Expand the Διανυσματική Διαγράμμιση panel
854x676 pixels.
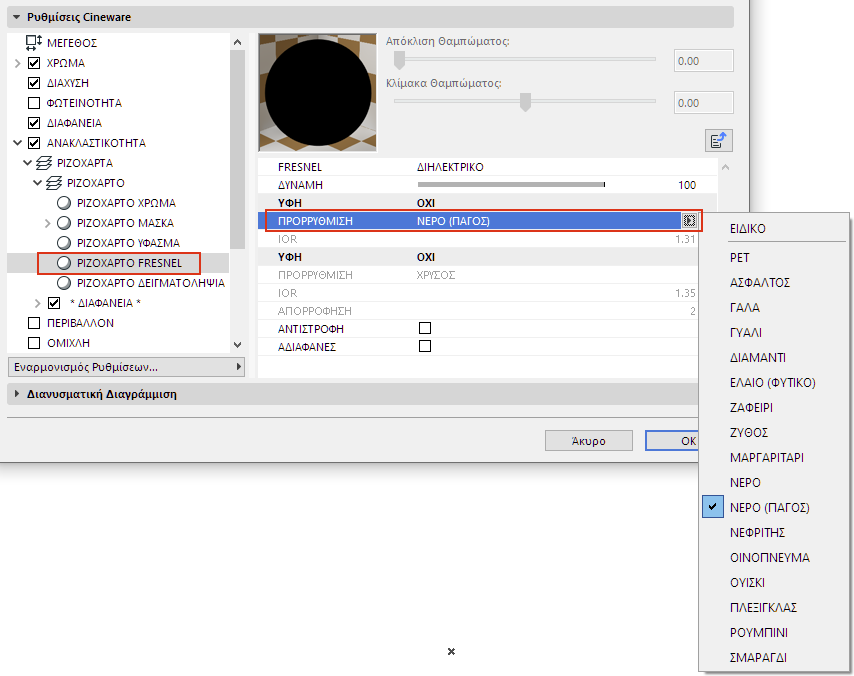pos(17,393)
